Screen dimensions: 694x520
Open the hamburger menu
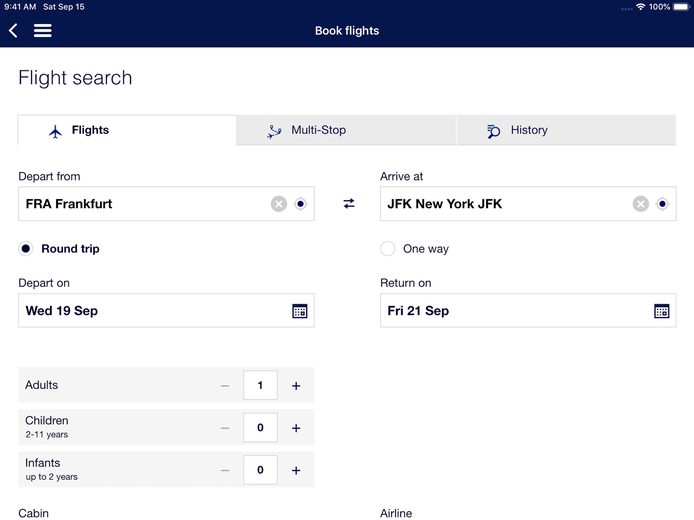click(42, 31)
